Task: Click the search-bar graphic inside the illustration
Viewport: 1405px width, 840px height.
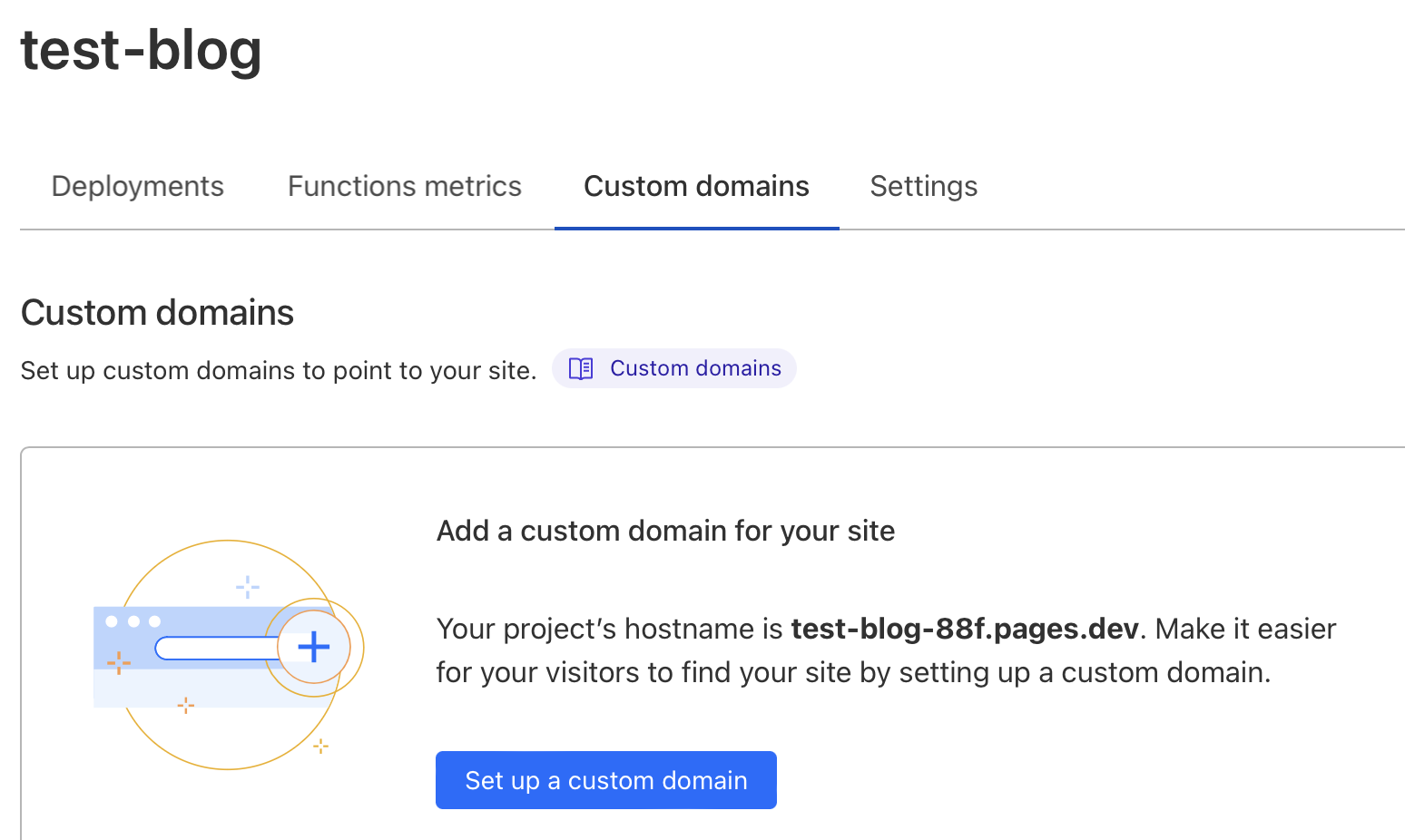Action: (x=218, y=646)
